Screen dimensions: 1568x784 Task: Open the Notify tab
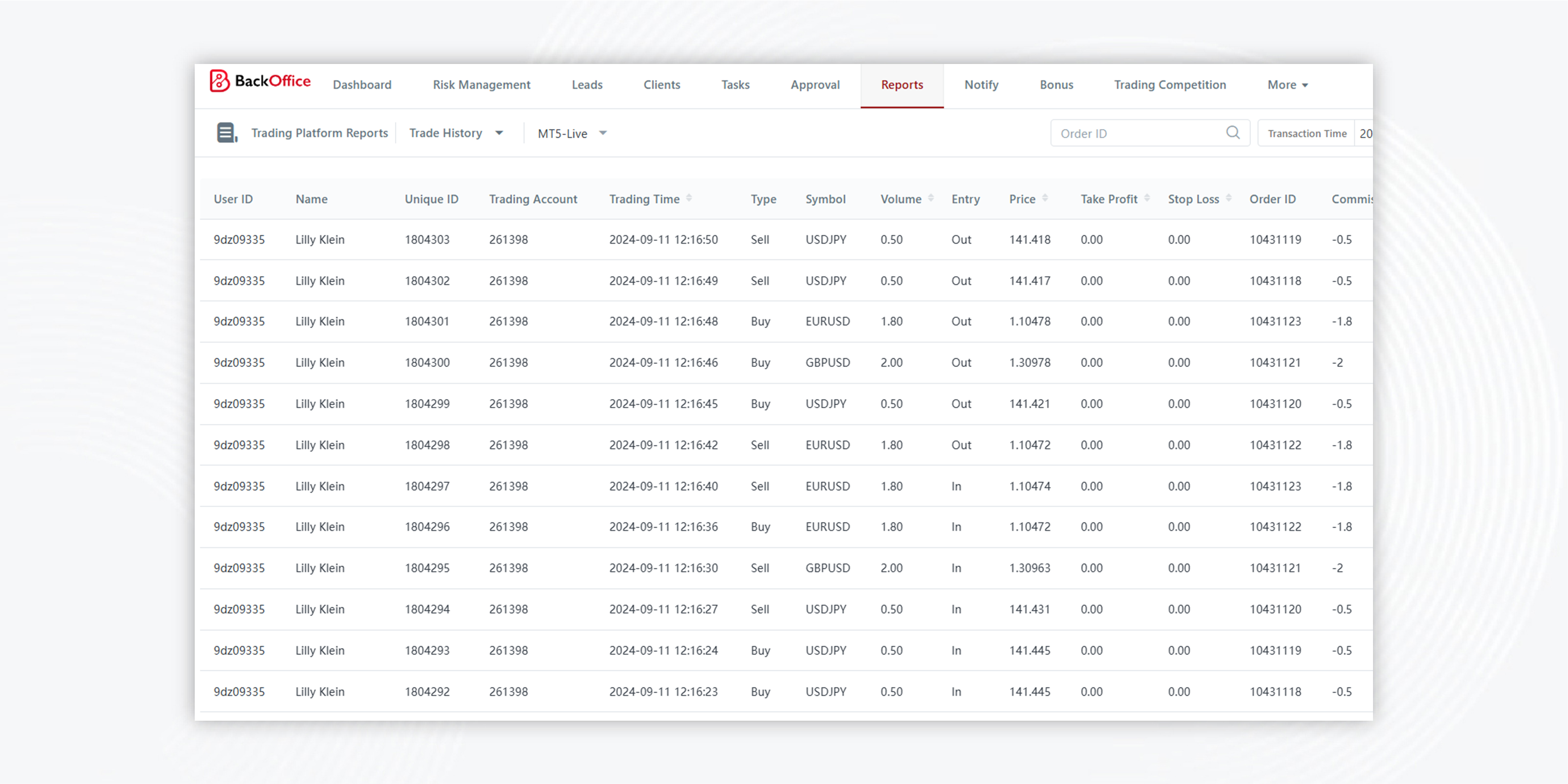click(x=981, y=85)
